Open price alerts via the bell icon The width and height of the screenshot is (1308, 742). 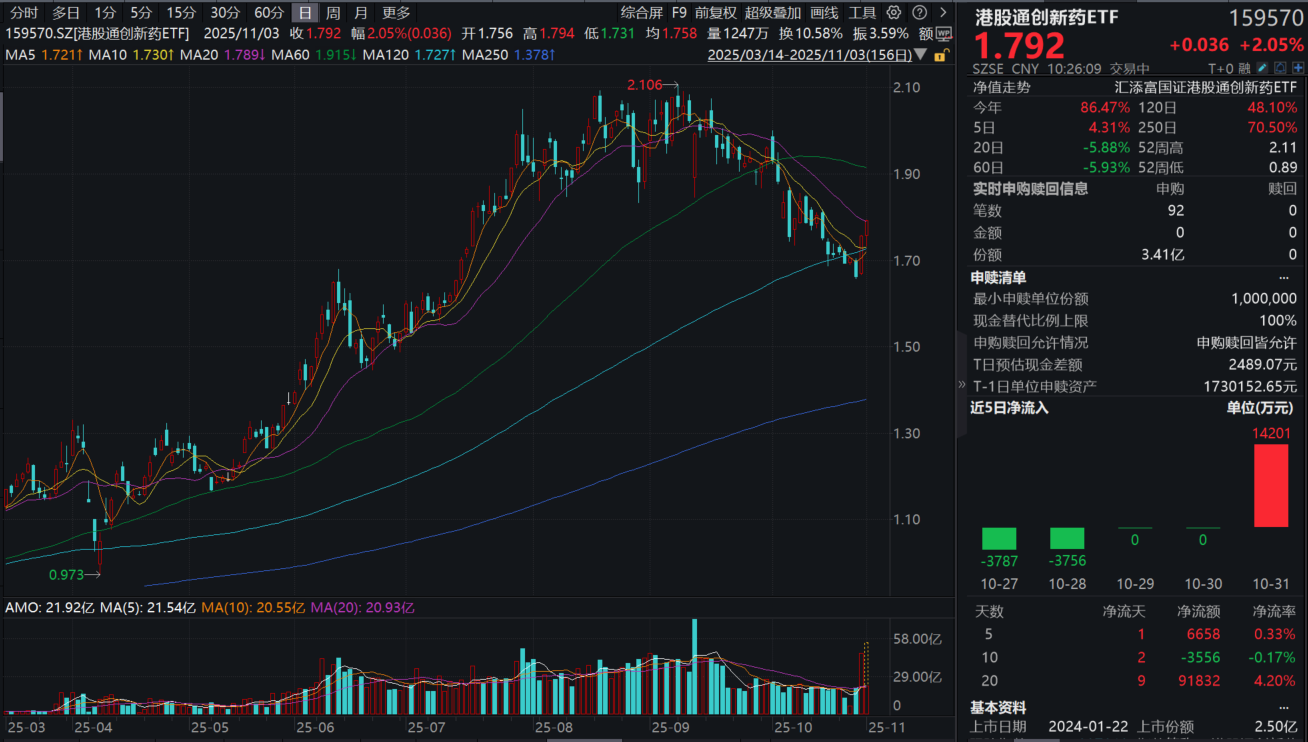click(x=1281, y=68)
